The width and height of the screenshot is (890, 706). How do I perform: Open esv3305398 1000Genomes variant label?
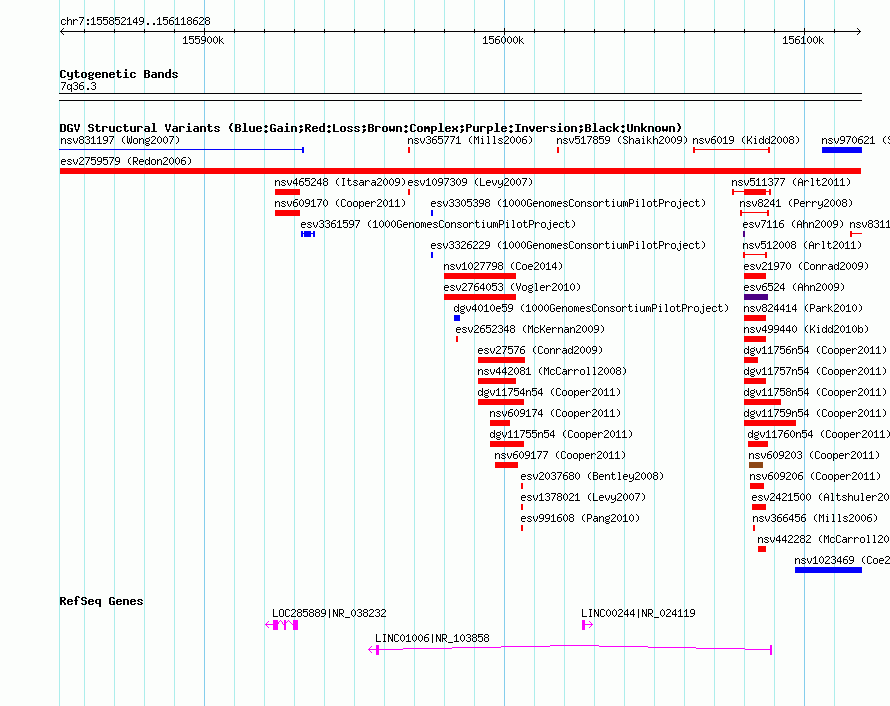[x=568, y=203]
